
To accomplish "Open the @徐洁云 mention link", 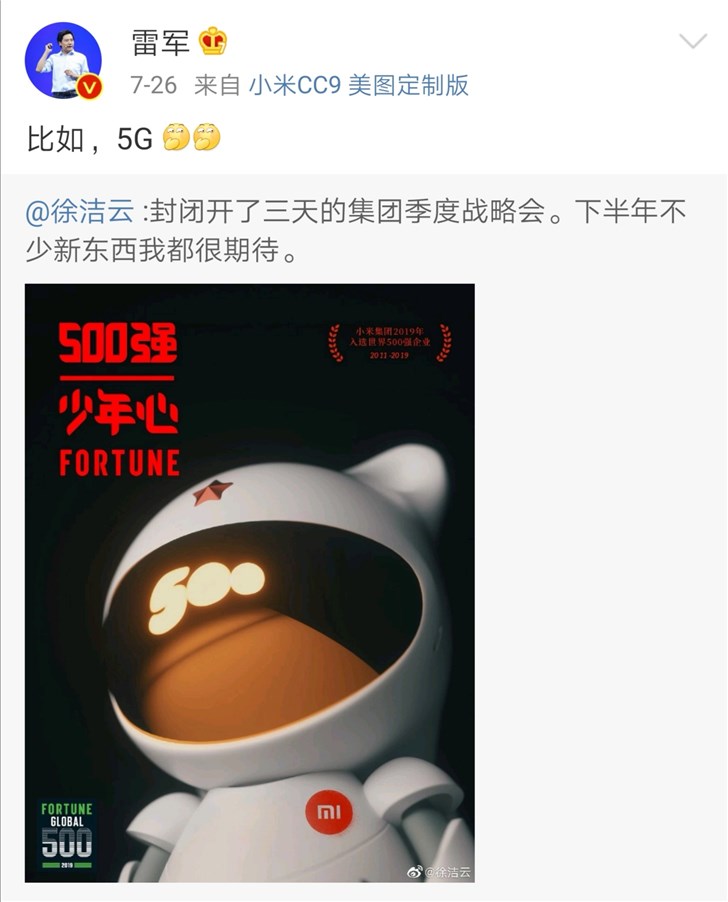I will [x=79, y=211].
